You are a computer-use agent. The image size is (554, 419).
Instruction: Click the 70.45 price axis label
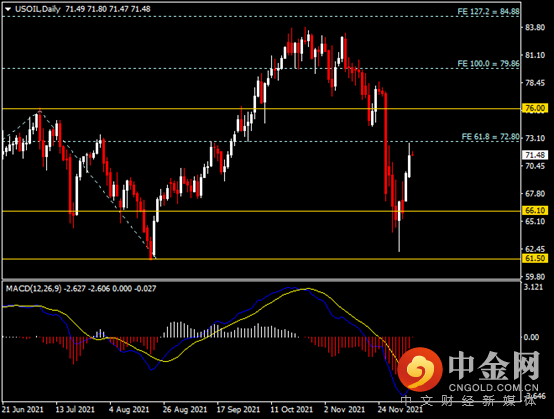535,166
